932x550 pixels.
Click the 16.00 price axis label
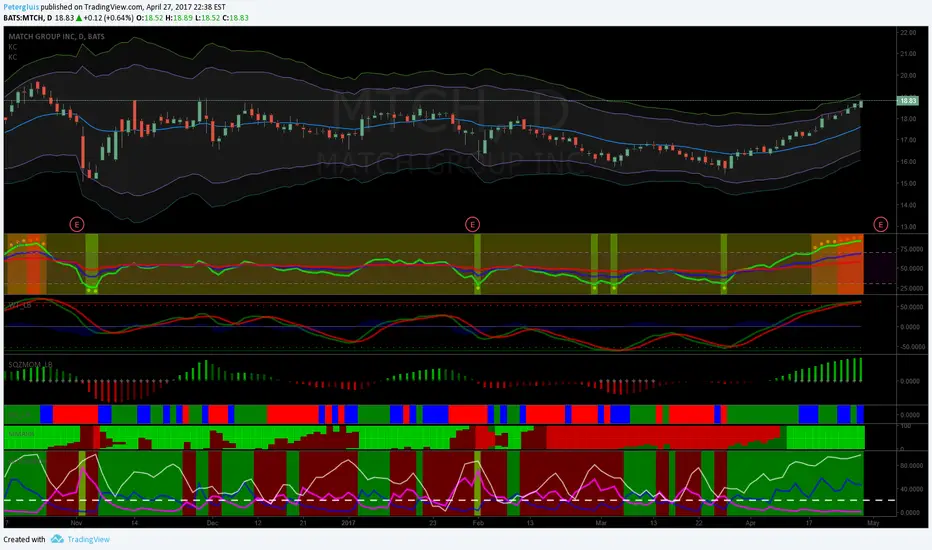coord(908,162)
